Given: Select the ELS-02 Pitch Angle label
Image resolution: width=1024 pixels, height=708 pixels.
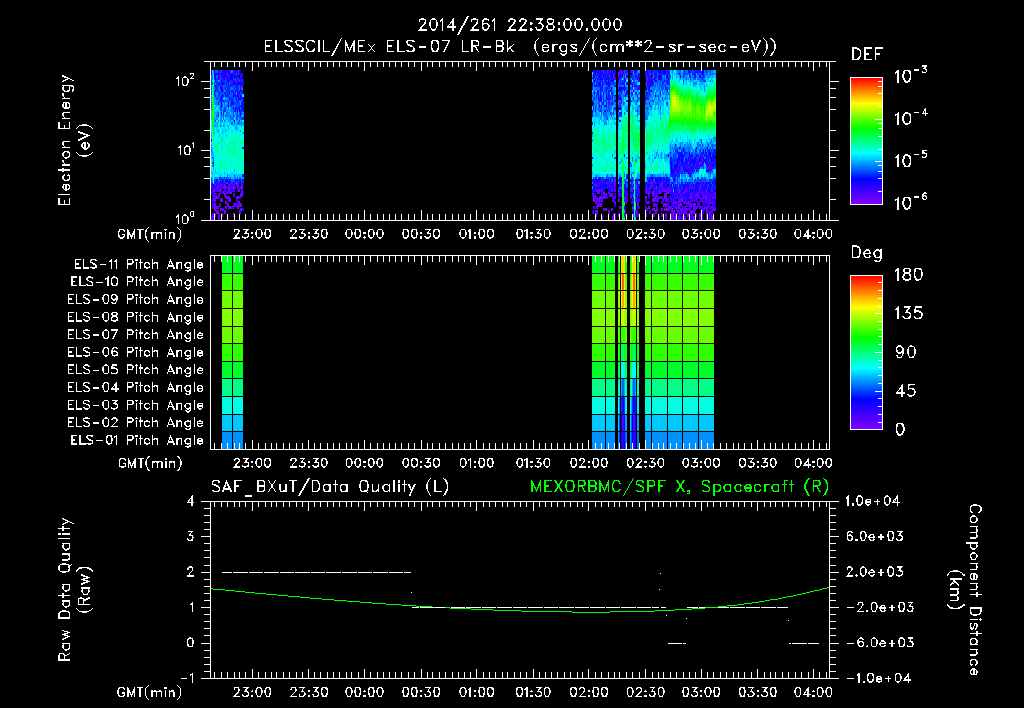Looking at the screenshot, I should [135, 423].
